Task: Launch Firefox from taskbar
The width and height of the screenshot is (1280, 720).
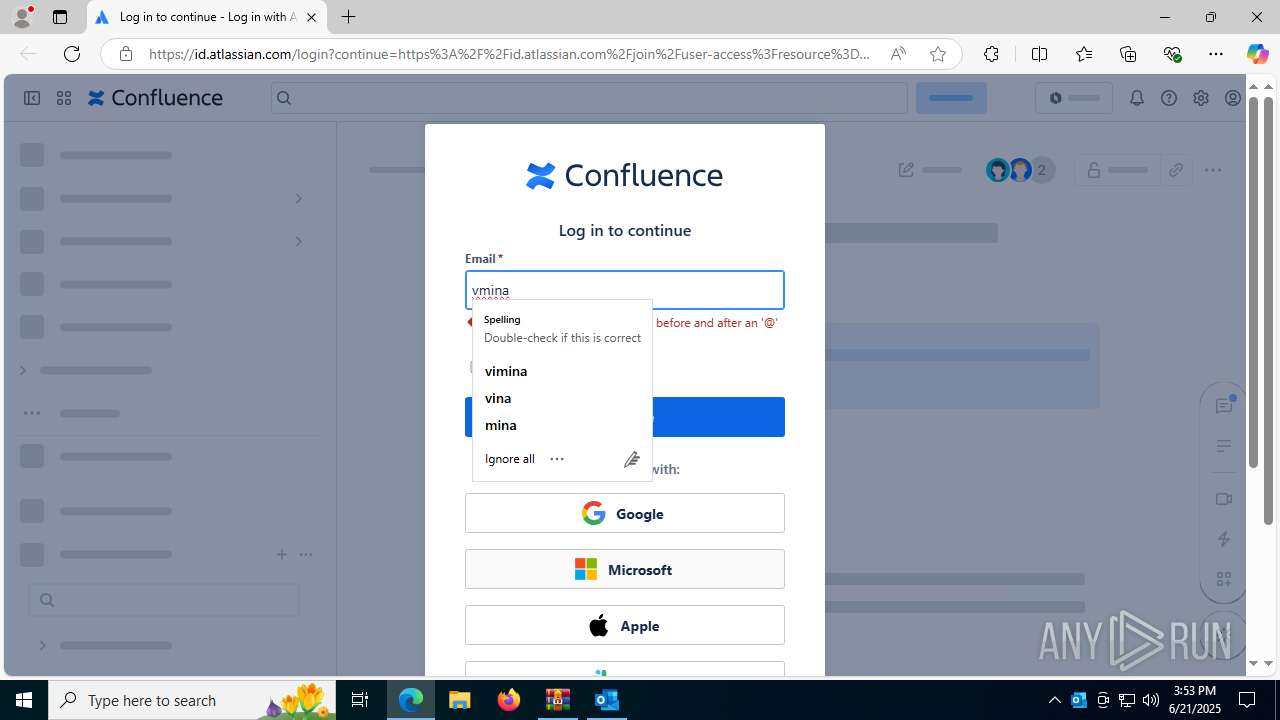Action: [x=508, y=700]
